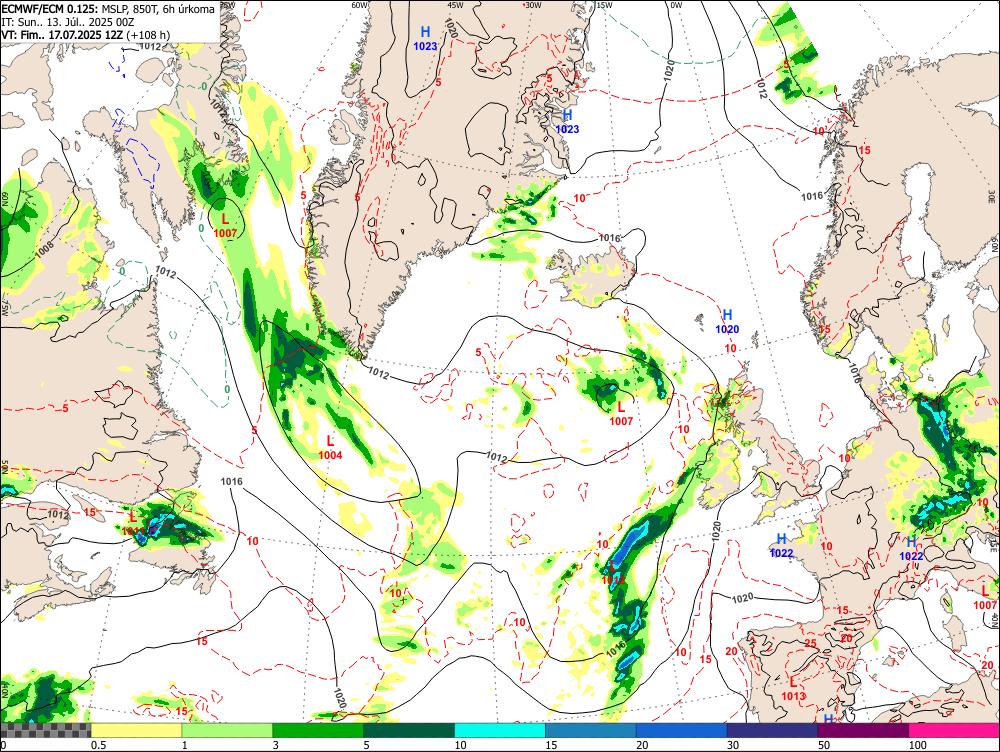Click the medium green 3–5 legend block

click(x=318, y=730)
